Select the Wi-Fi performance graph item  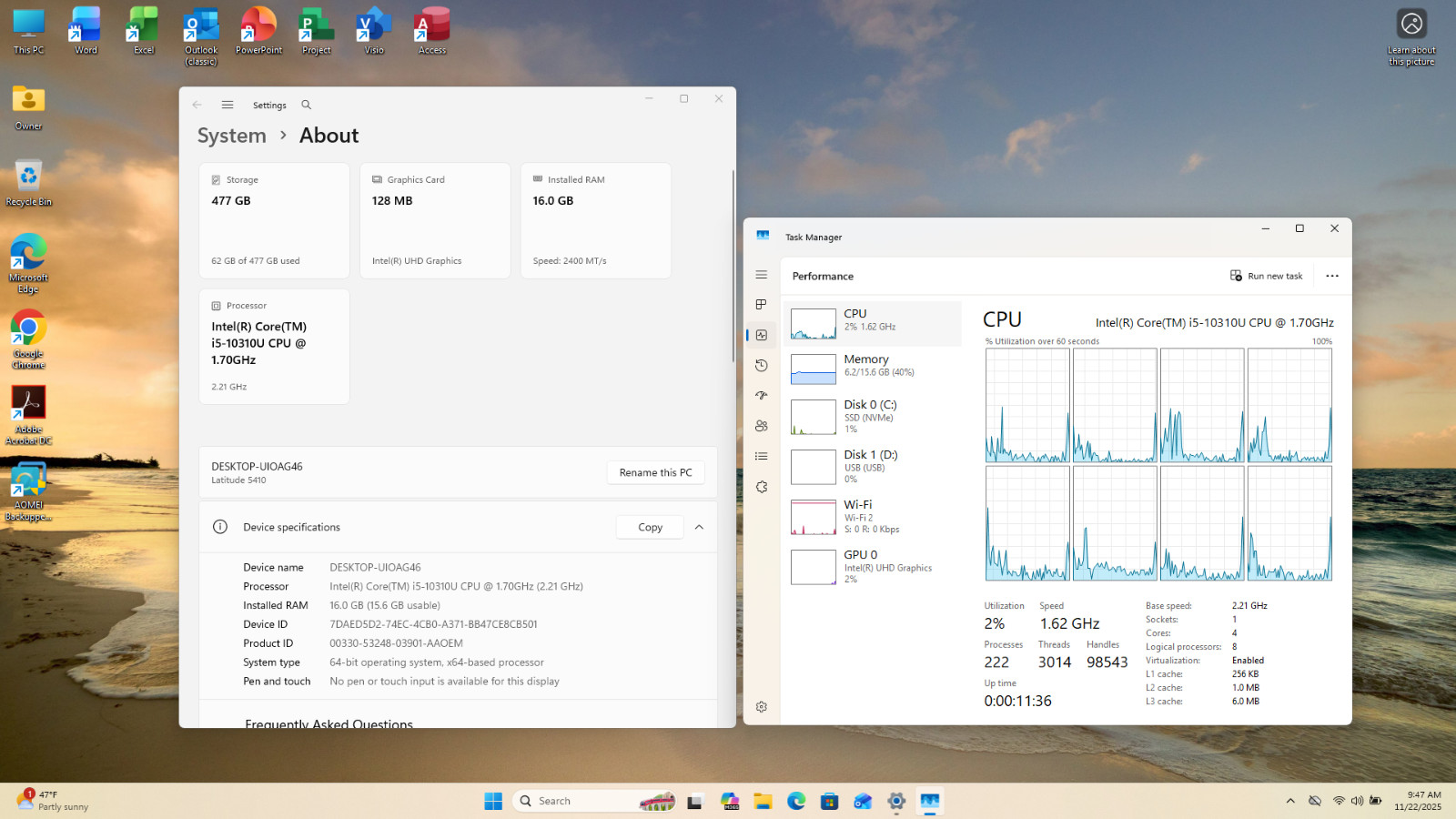point(873,516)
